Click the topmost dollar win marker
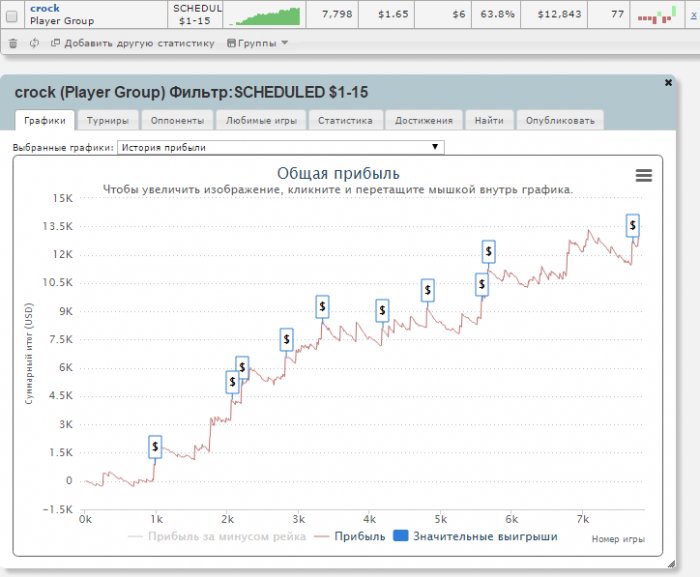Screen dimensions: 700x577 633,226
